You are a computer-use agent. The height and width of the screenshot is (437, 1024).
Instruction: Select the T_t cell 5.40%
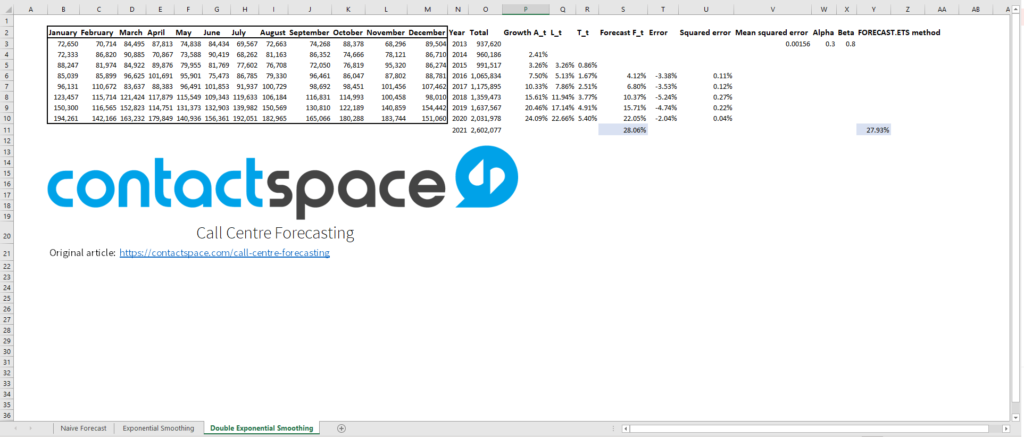pos(587,118)
